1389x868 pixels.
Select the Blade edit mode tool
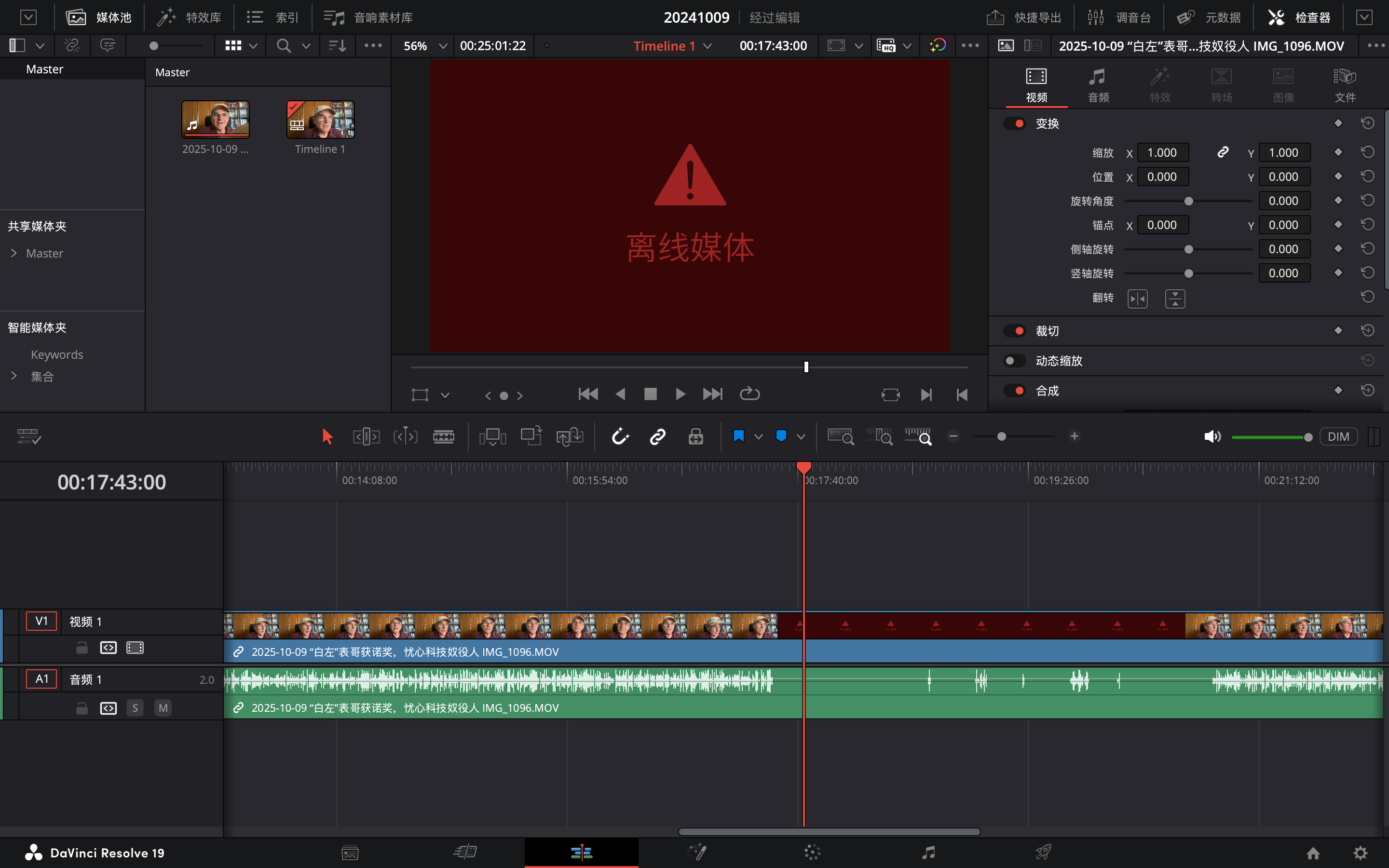443,437
